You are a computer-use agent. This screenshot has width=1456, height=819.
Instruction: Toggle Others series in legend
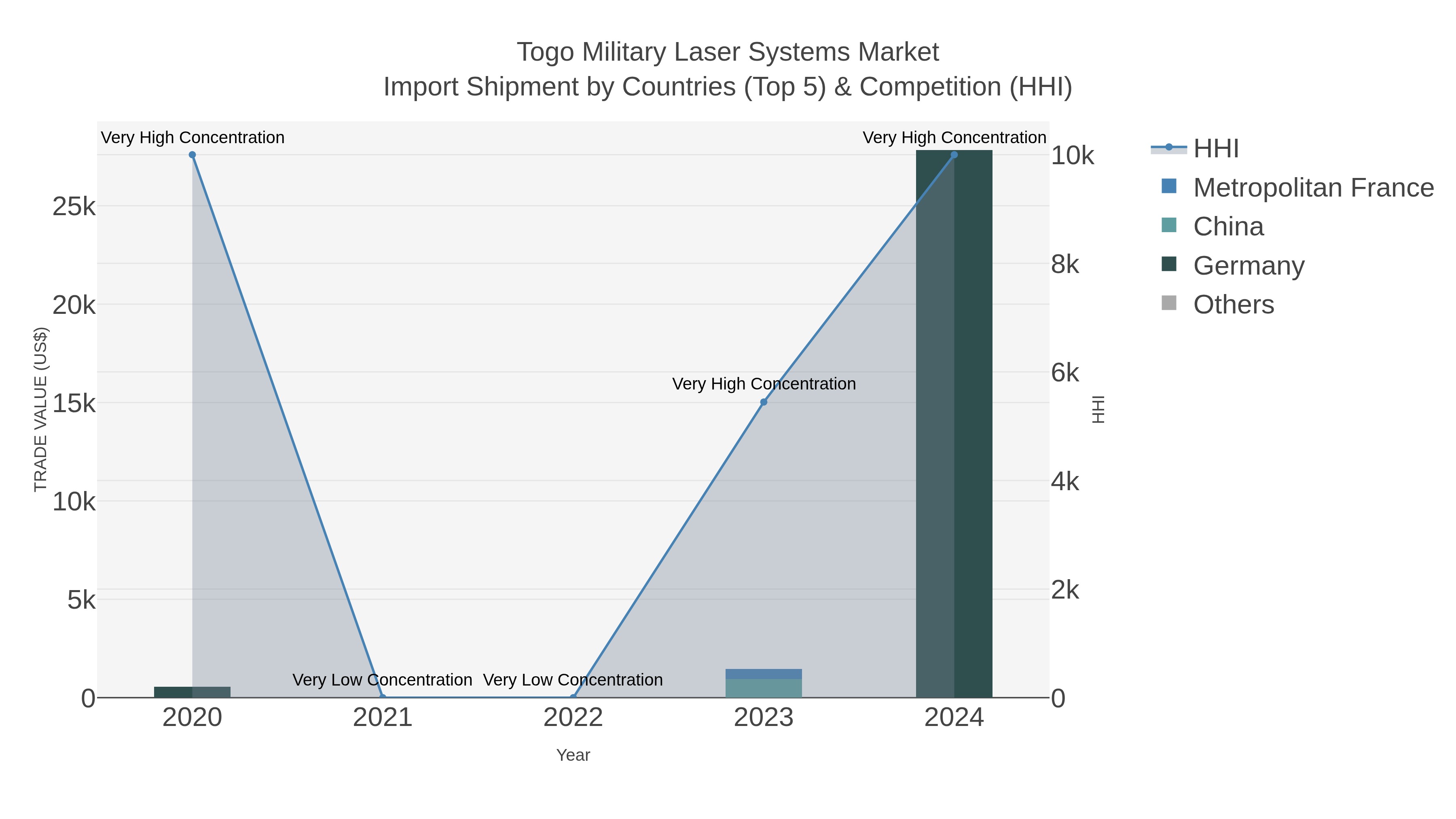click(1217, 305)
